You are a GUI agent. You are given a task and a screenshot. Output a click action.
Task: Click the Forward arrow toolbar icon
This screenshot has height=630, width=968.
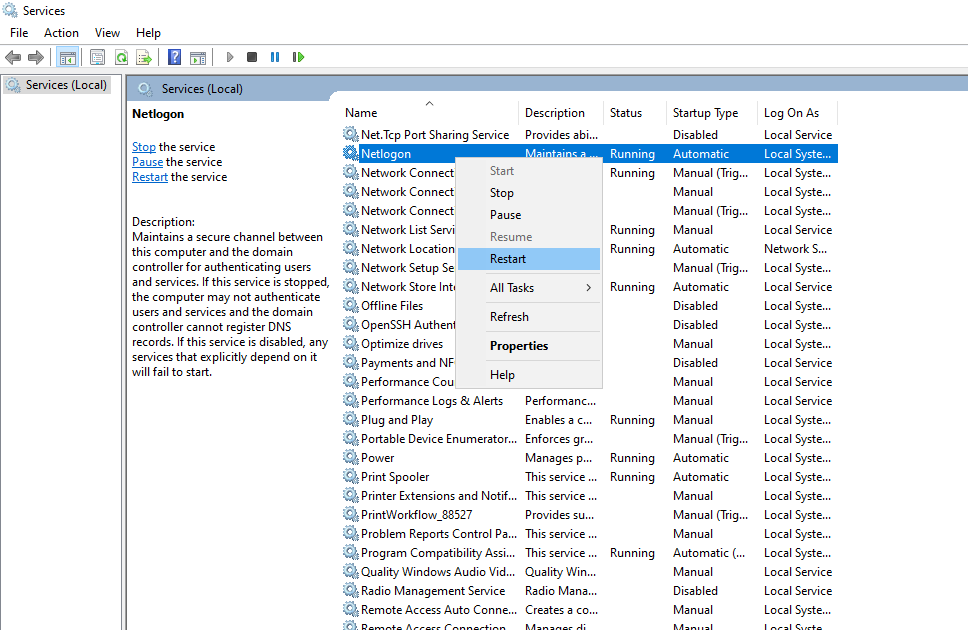[36, 57]
